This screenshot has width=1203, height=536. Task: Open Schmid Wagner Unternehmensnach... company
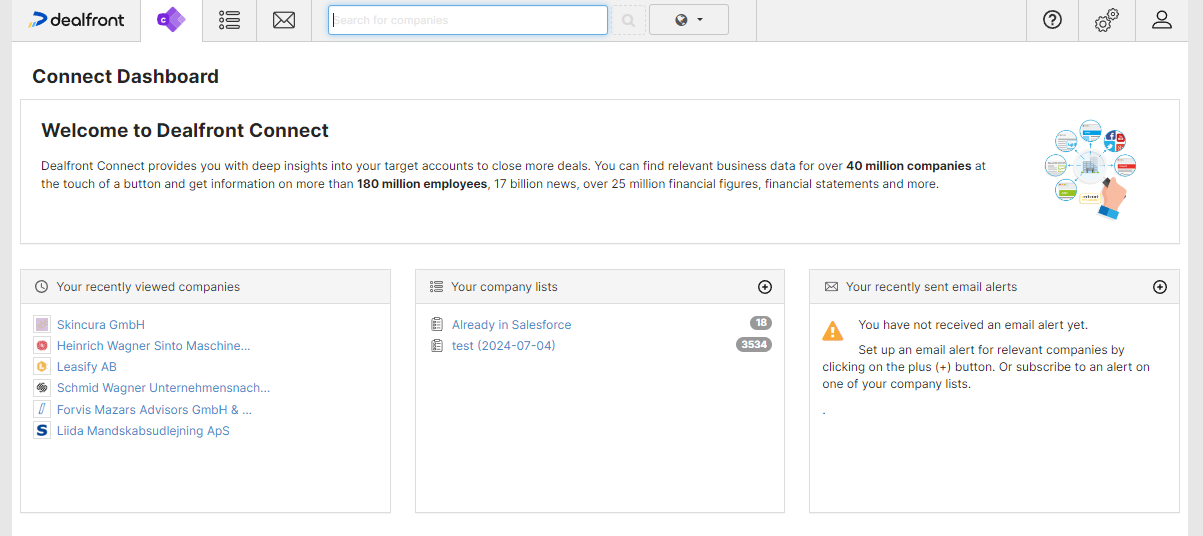164,388
